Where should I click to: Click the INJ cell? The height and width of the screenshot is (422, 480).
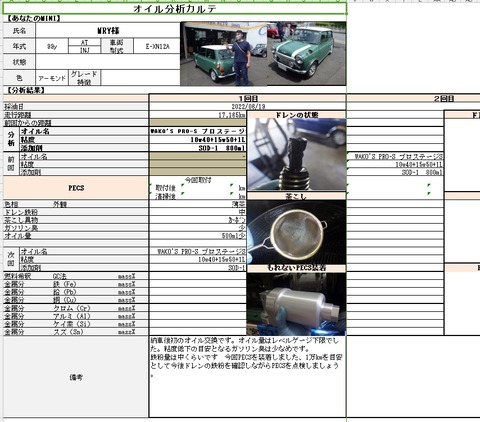(84, 50)
